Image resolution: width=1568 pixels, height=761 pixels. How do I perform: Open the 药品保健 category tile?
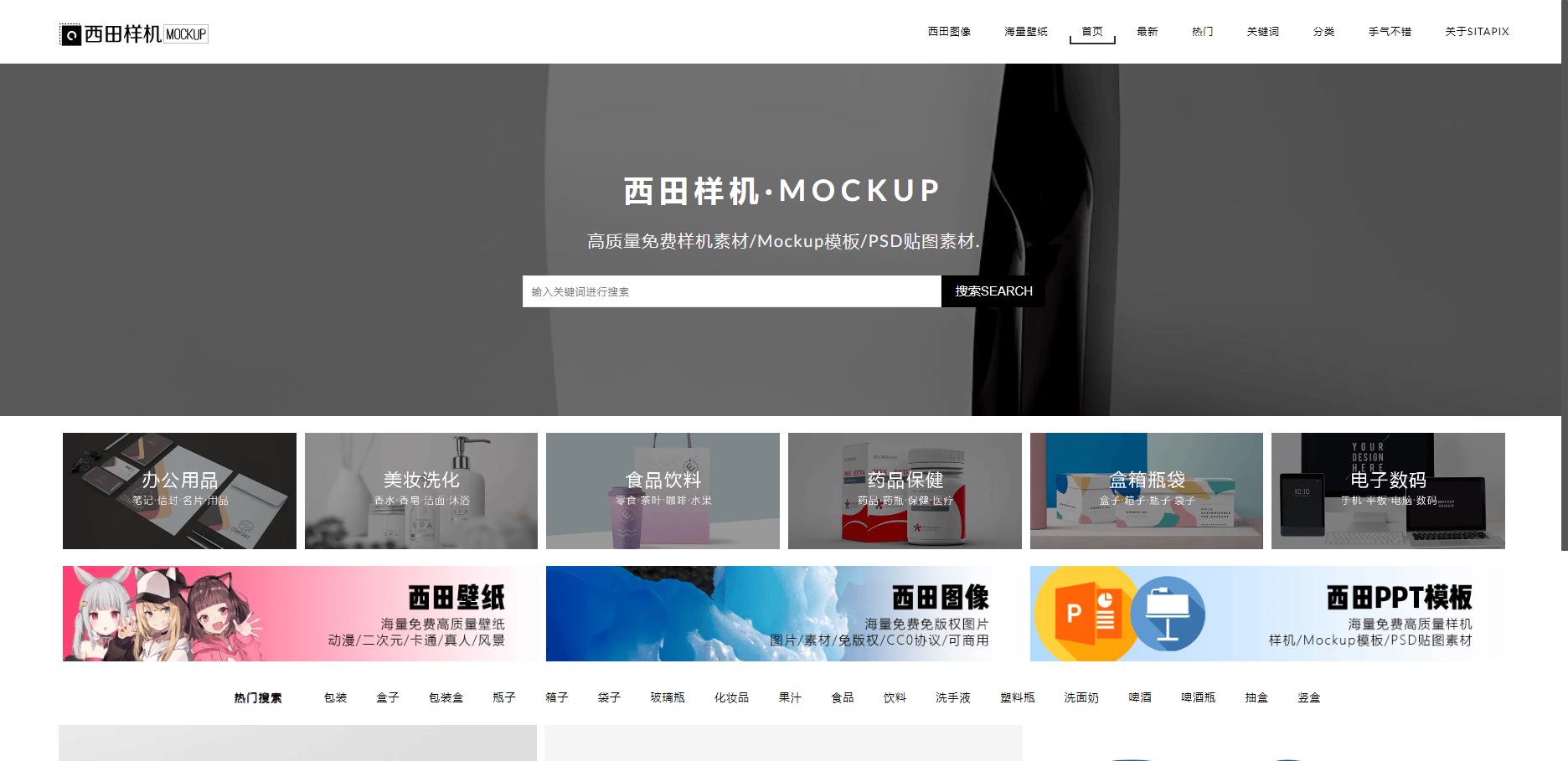905,491
